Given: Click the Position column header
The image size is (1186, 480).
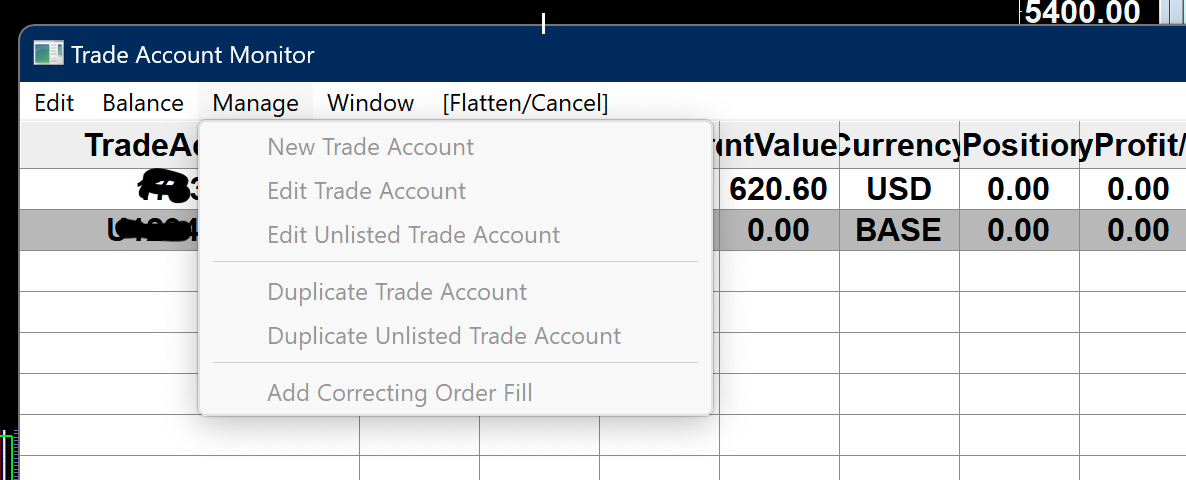Looking at the screenshot, I should click(x=1019, y=146).
